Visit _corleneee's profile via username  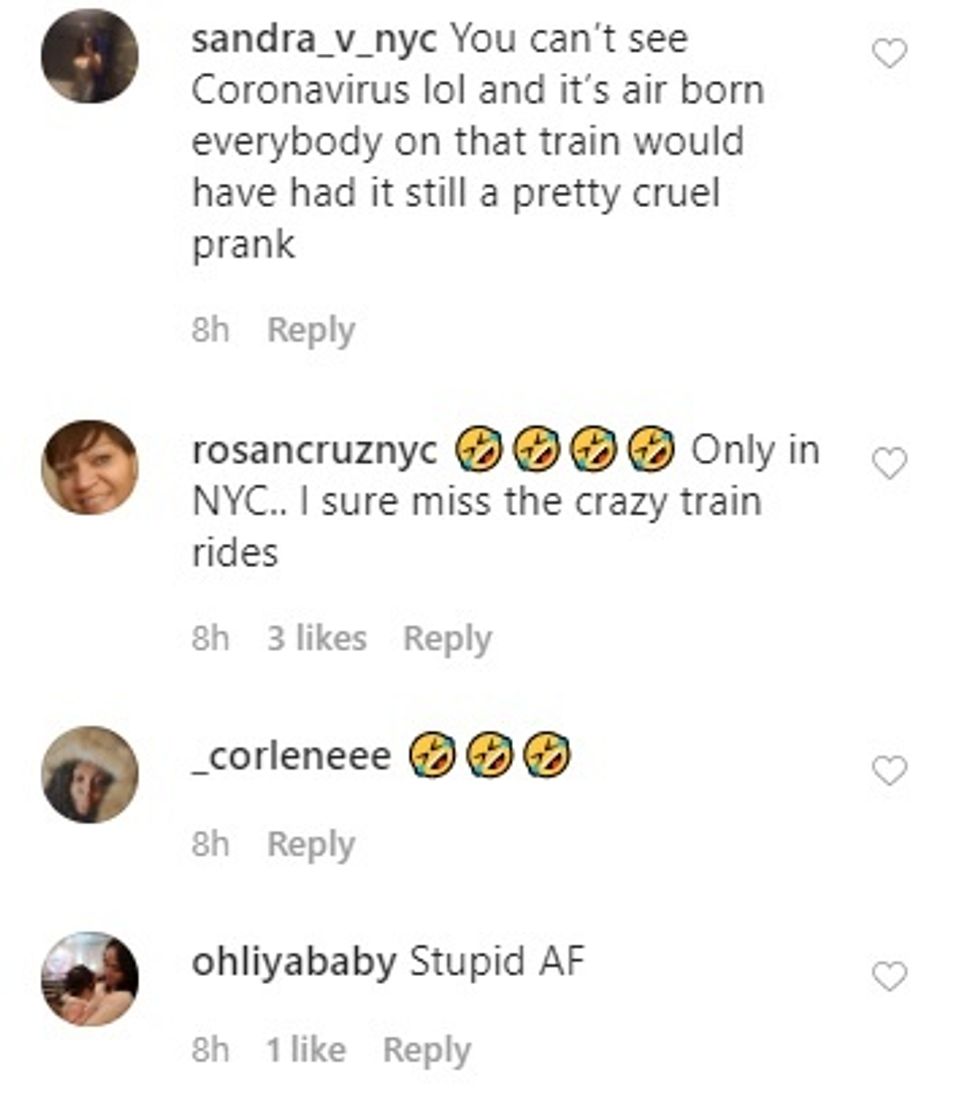coord(291,756)
